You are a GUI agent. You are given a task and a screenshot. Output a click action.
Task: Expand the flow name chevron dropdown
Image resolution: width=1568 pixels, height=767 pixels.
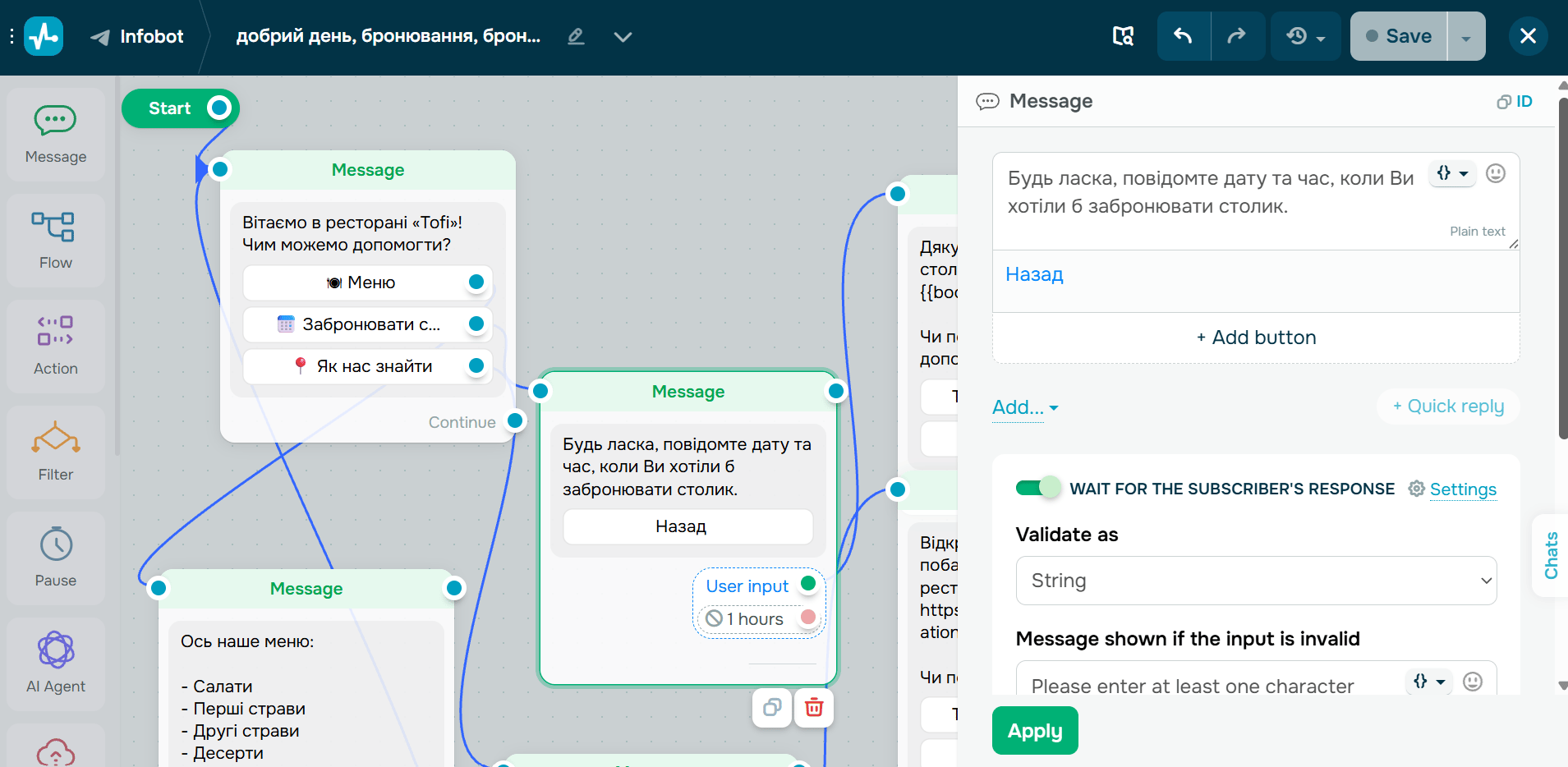(623, 37)
